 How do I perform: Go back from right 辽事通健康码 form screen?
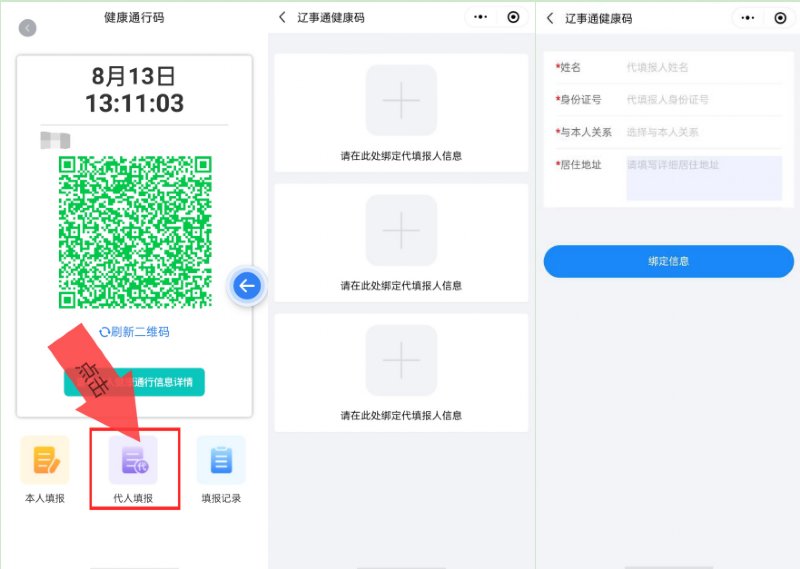[549, 18]
